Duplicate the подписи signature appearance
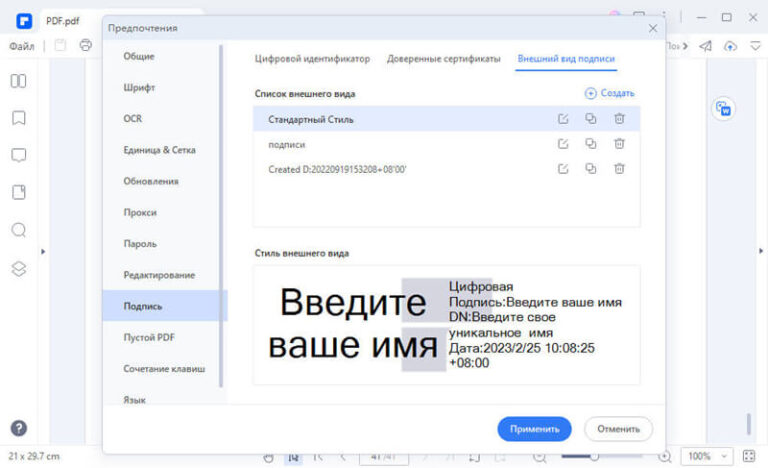The width and height of the screenshot is (768, 468). click(591, 144)
